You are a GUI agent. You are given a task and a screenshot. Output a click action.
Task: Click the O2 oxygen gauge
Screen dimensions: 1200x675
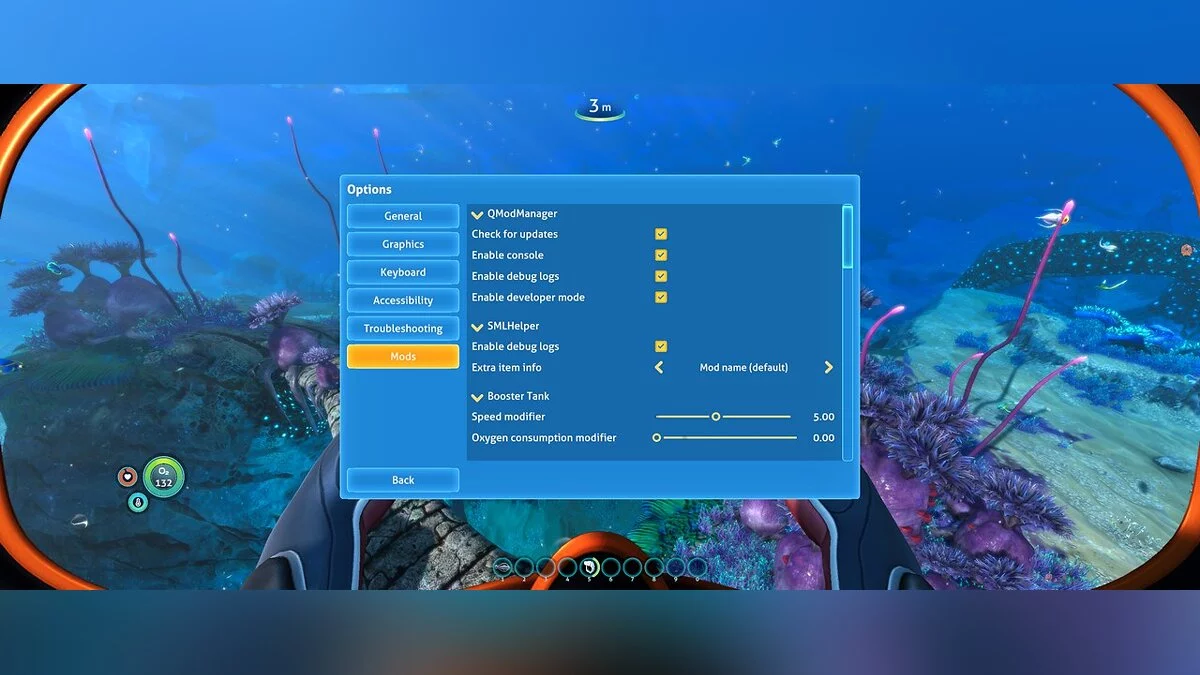click(162, 478)
